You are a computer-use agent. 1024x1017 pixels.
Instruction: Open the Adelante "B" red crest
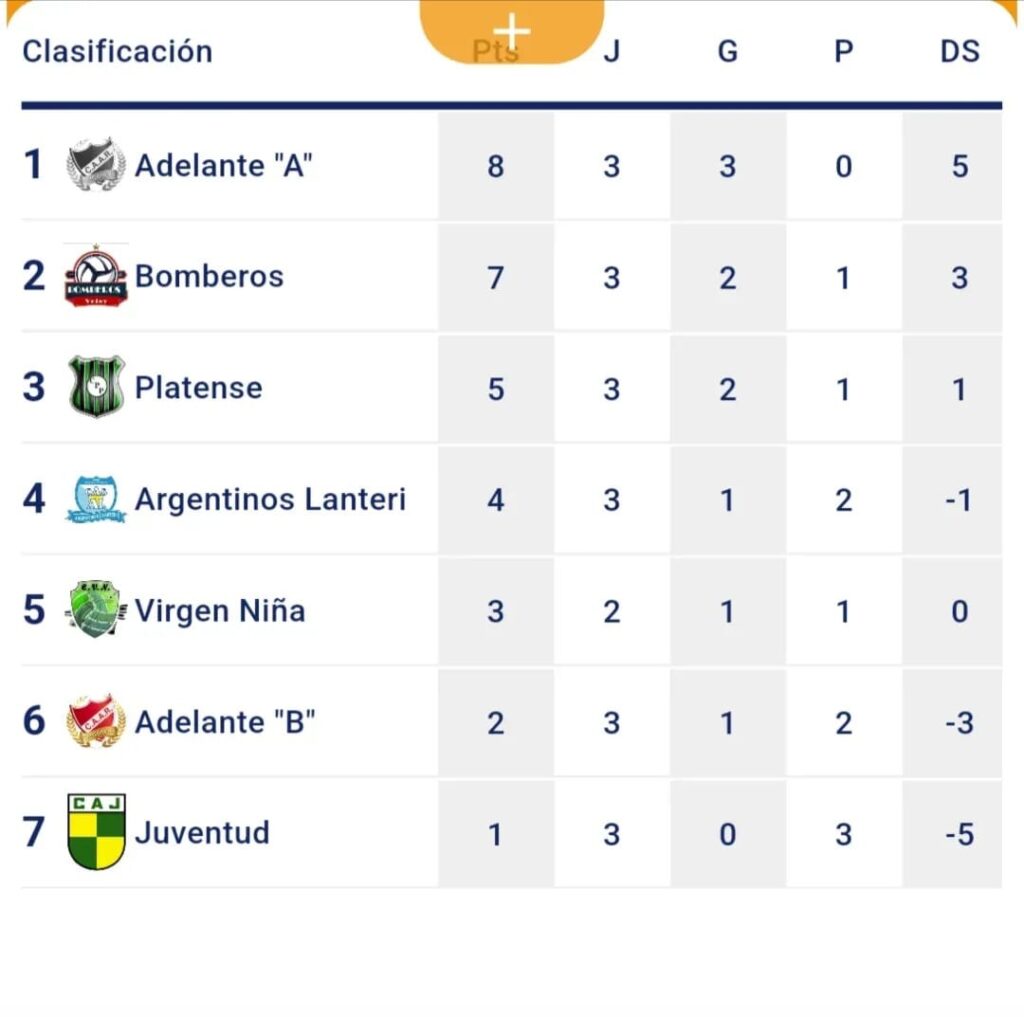click(96, 722)
